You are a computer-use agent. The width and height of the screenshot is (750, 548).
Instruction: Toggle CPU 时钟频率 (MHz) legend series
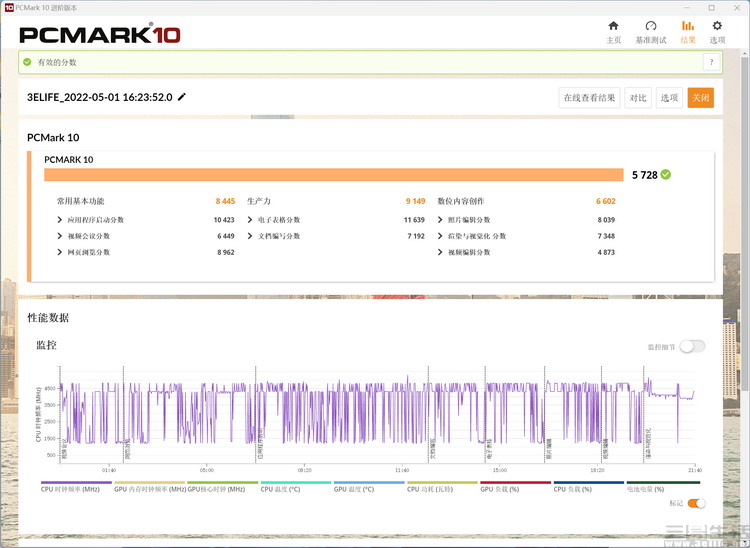70,489
